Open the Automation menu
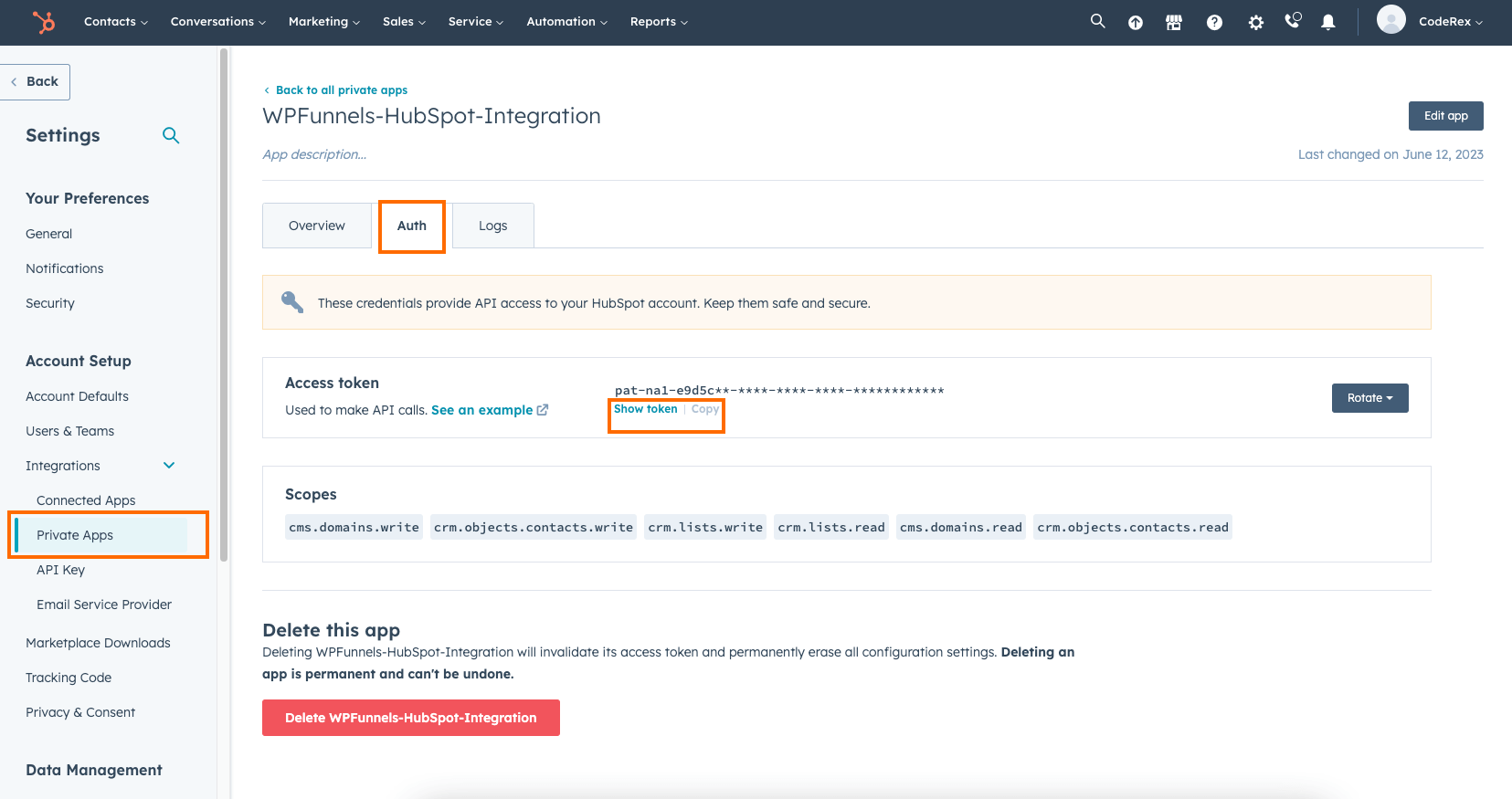This screenshot has width=1512, height=799. coord(567,22)
